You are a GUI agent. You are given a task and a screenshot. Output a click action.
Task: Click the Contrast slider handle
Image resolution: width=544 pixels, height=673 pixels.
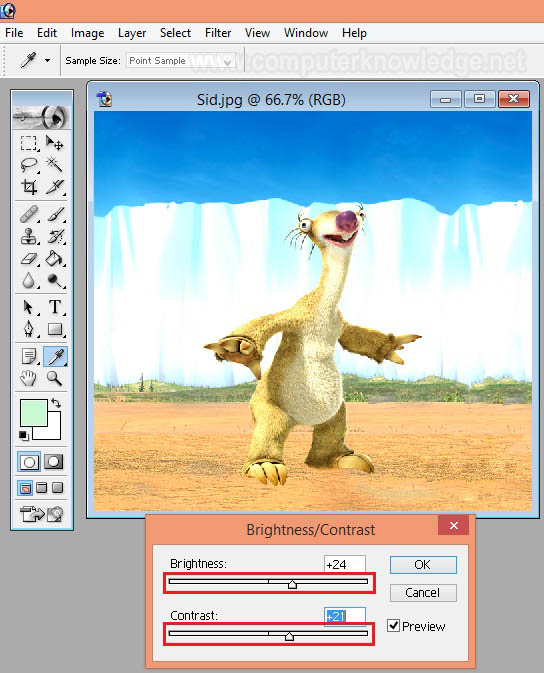289,636
